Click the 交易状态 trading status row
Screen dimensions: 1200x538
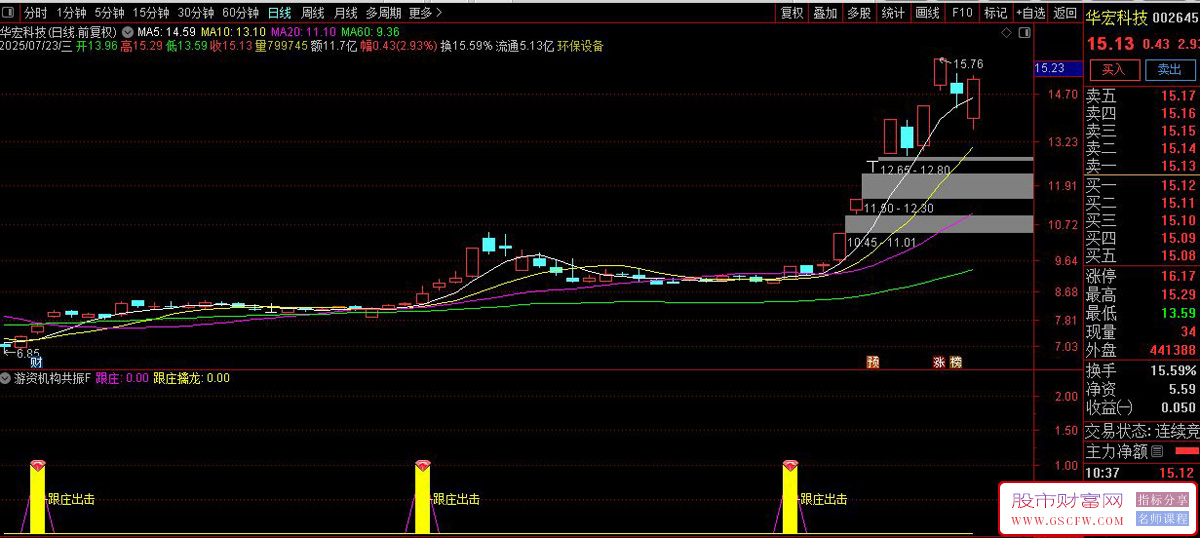[1142, 432]
